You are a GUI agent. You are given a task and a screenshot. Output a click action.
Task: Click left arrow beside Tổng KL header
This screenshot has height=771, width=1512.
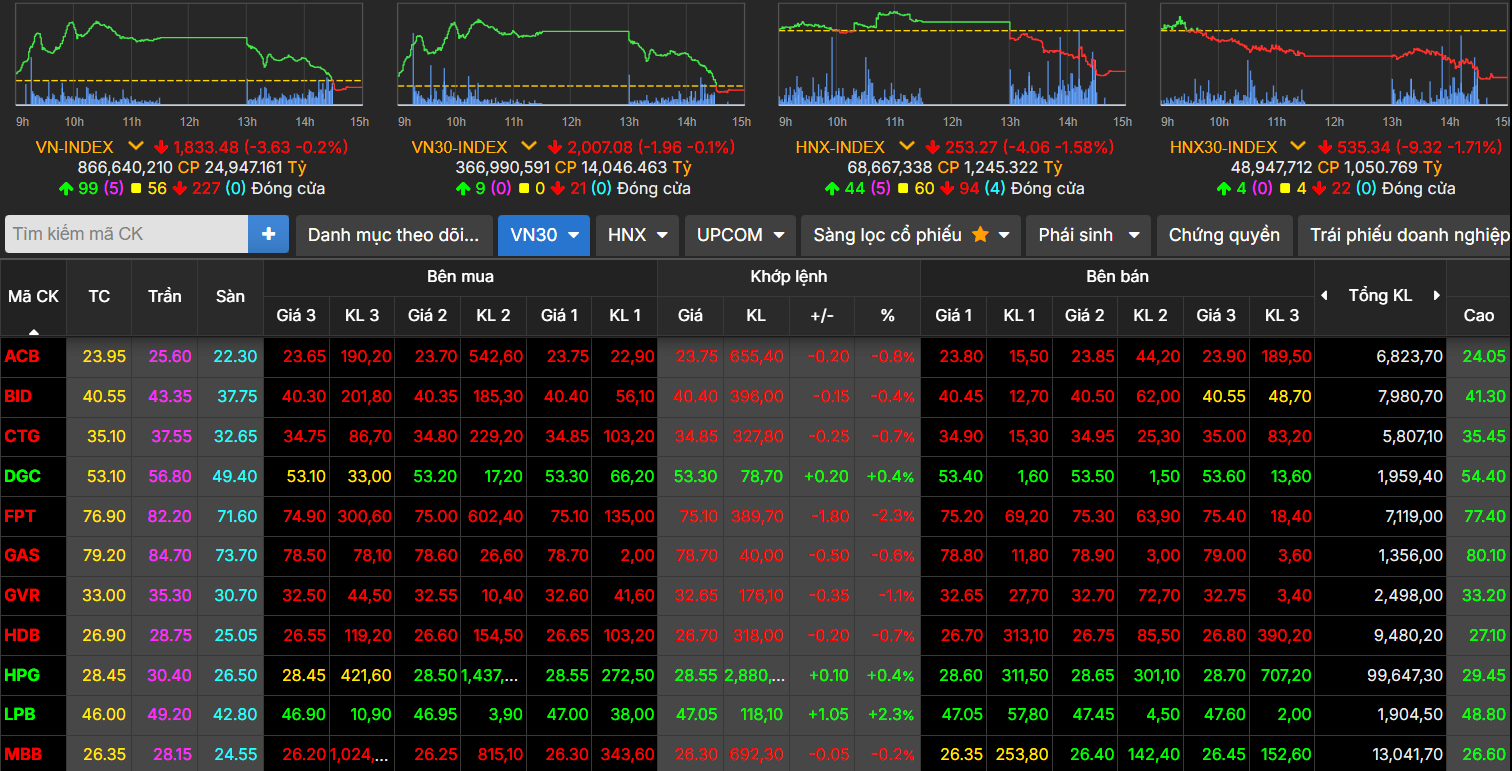(1325, 296)
